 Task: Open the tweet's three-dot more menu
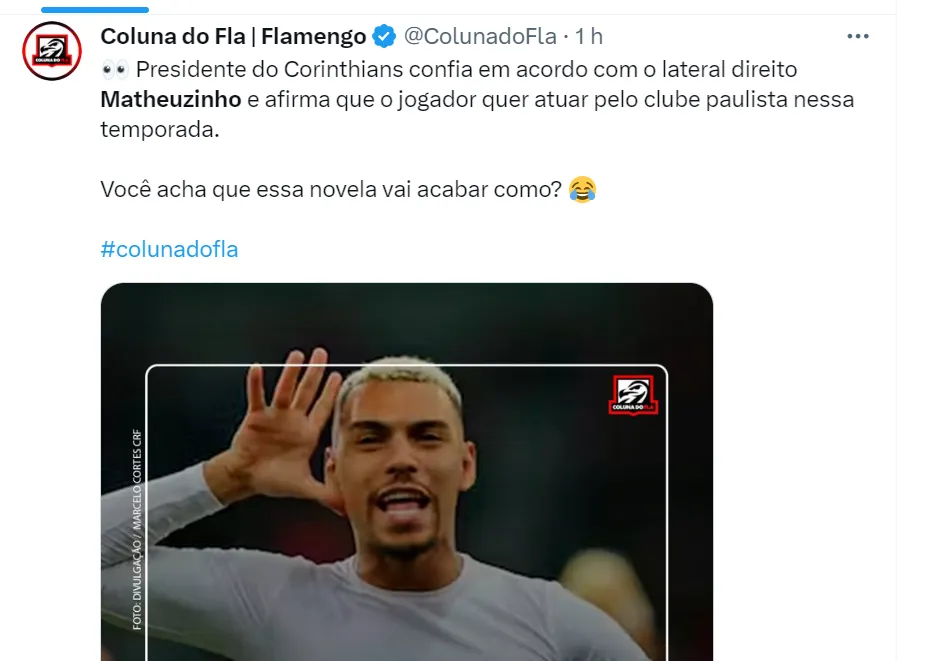pyautogui.click(x=858, y=37)
